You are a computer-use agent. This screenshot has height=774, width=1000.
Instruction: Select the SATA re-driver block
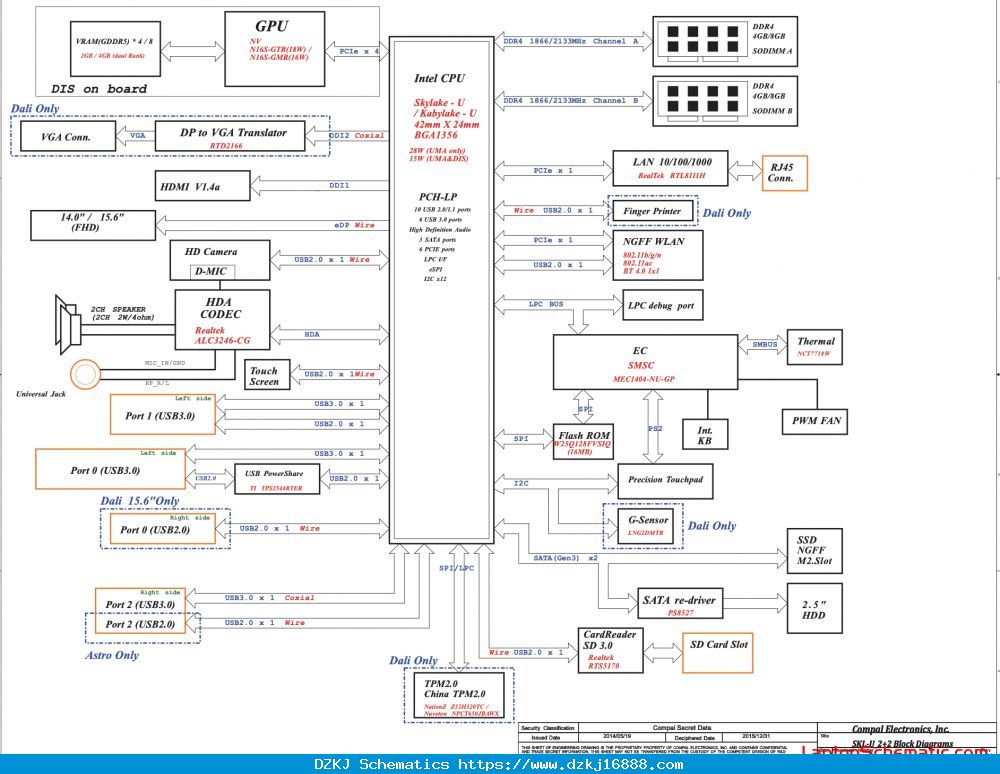pyautogui.click(x=680, y=603)
